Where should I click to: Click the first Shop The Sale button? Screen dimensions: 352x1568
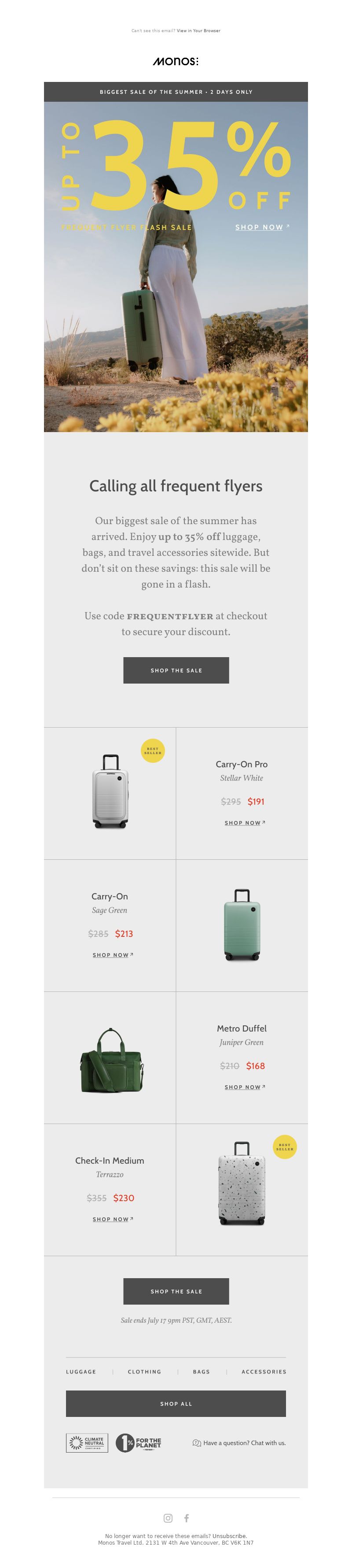tap(176, 670)
